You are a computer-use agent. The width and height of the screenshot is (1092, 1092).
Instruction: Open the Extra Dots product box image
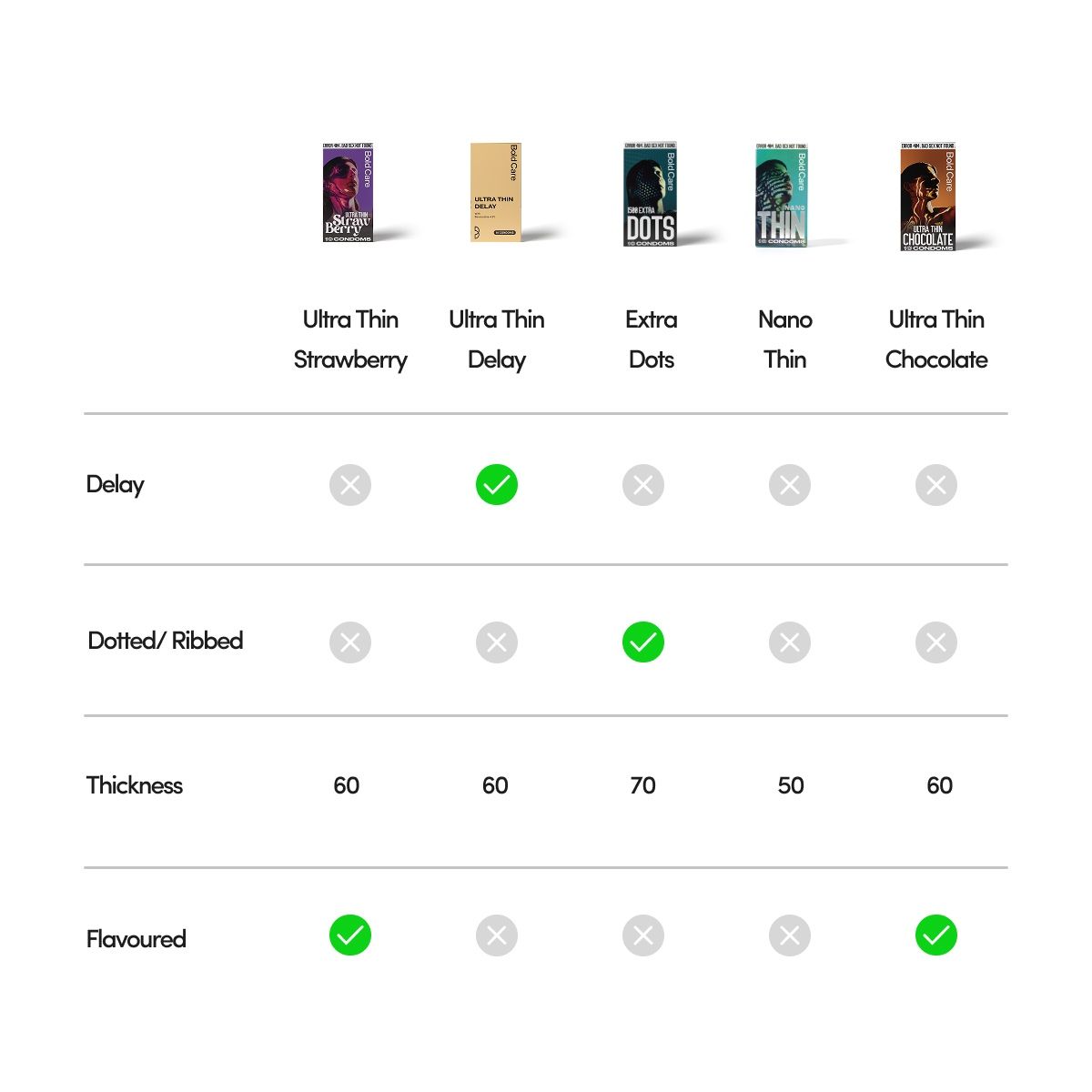click(x=651, y=194)
